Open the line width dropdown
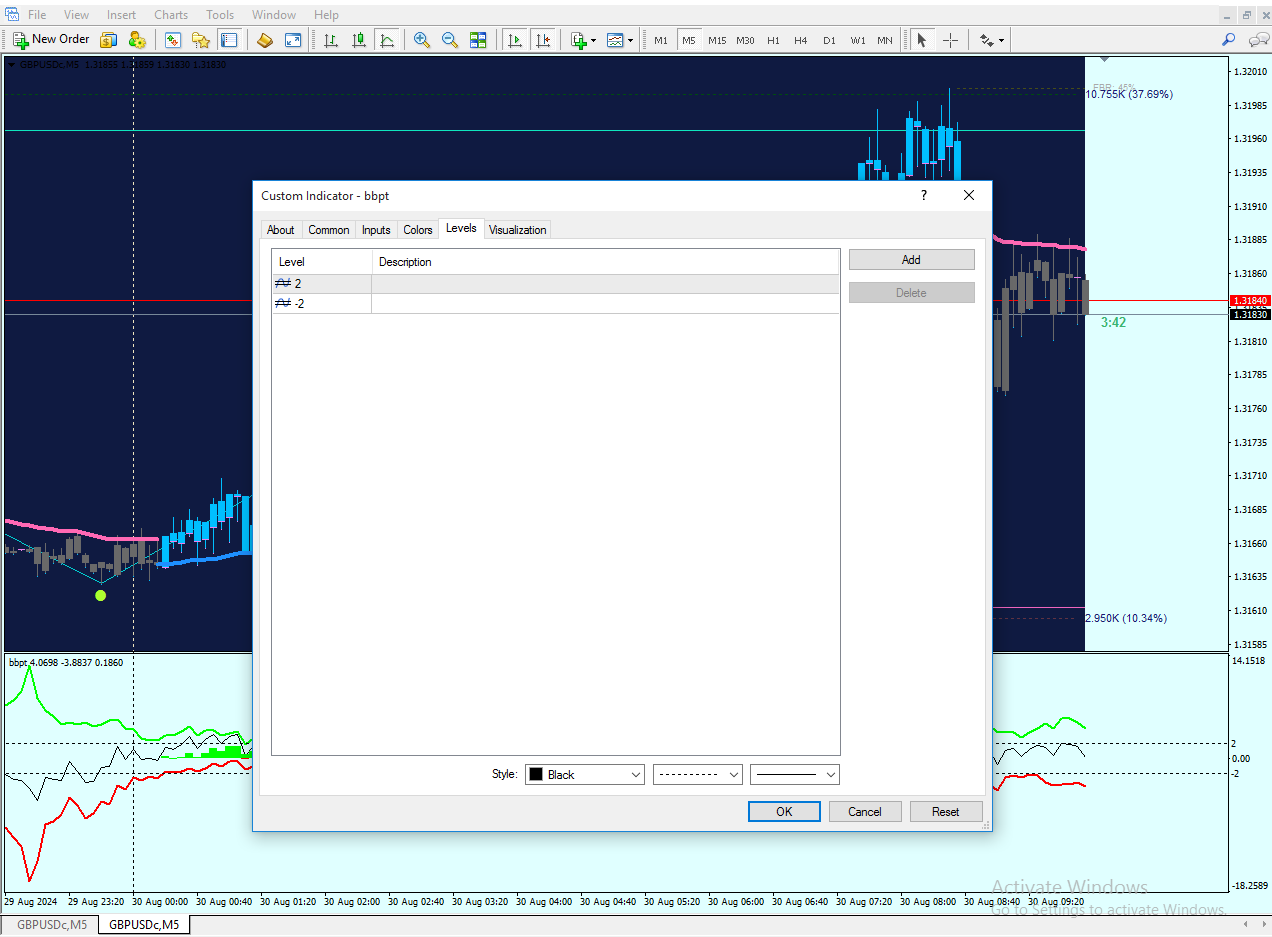Image resolution: width=1272 pixels, height=937 pixels. point(795,775)
